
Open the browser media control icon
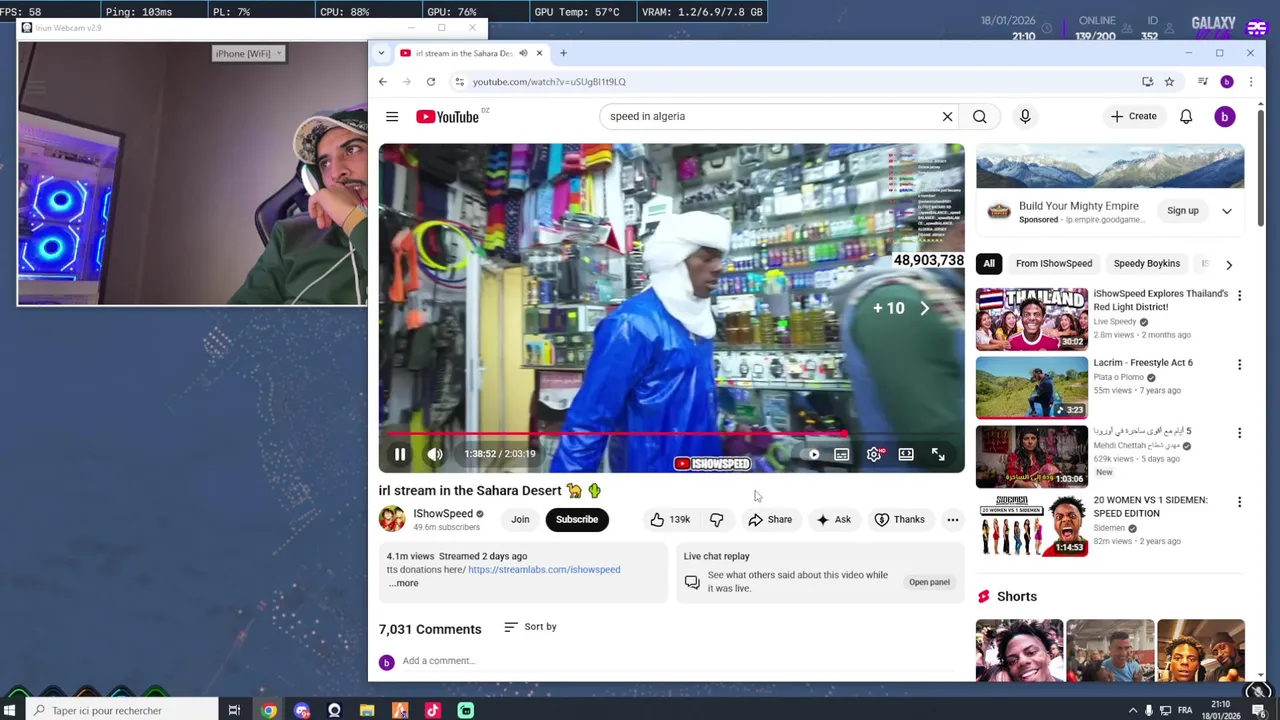click(1203, 82)
